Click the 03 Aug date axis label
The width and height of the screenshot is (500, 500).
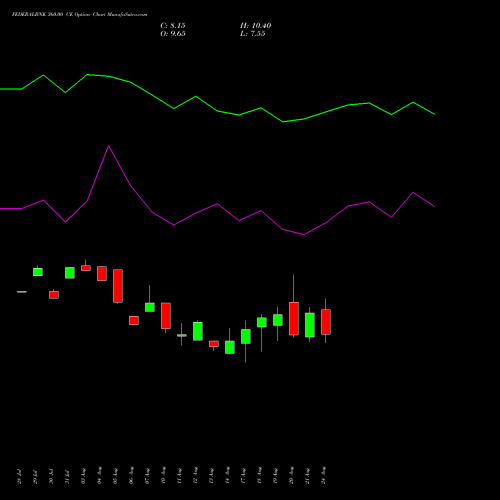83,475
